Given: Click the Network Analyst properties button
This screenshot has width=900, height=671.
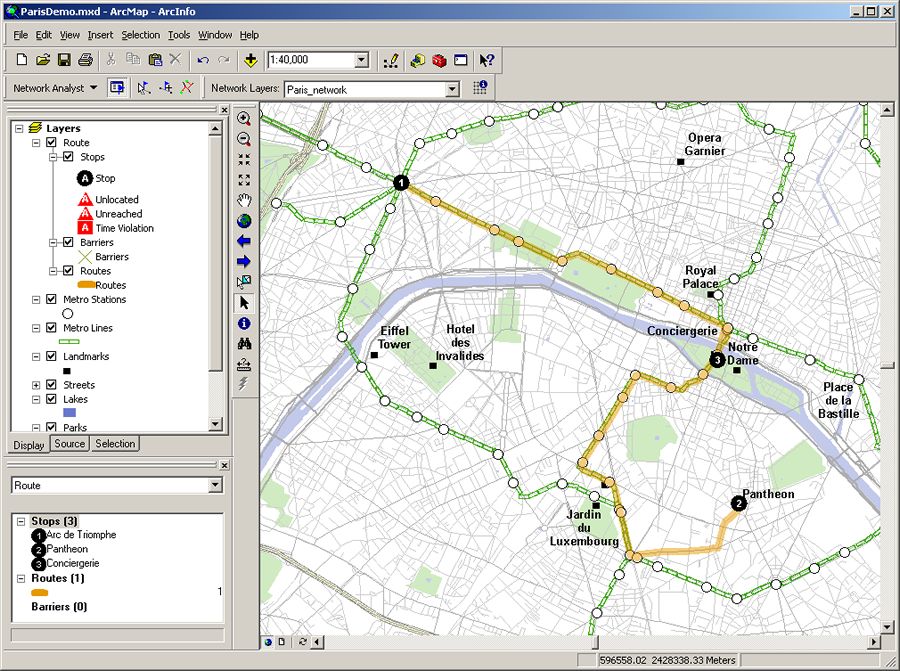Looking at the screenshot, I should click(480, 87).
